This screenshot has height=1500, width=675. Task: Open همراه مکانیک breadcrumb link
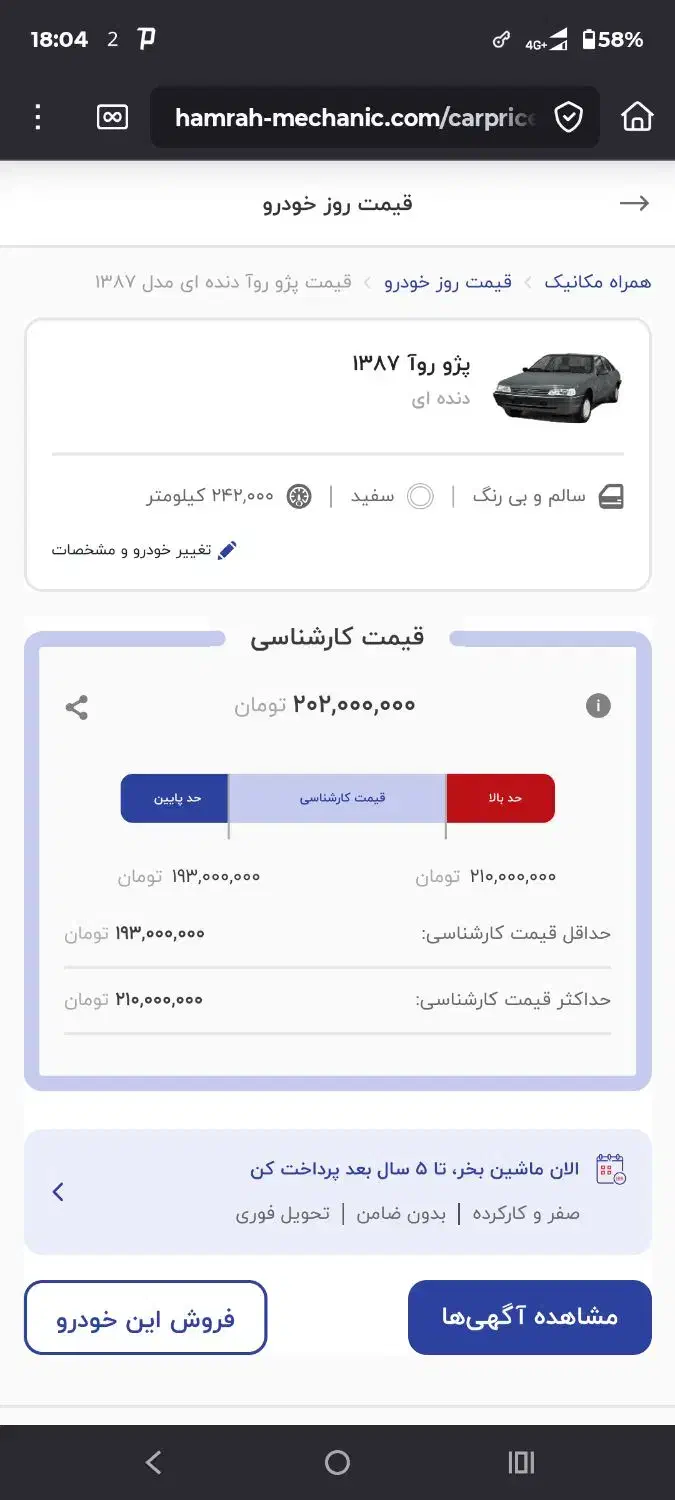click(597, 282)
